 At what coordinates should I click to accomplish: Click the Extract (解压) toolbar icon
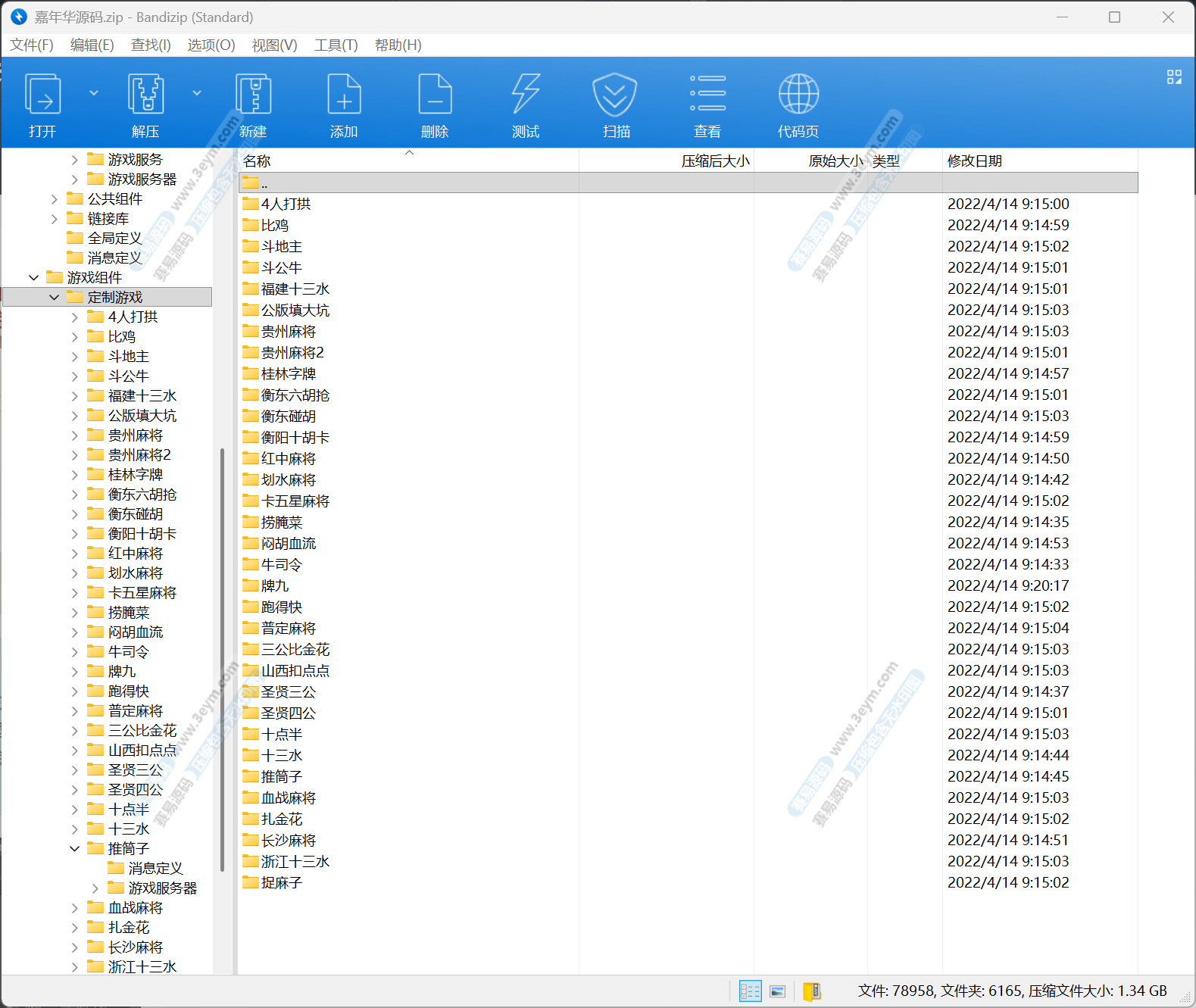point(145,95)
